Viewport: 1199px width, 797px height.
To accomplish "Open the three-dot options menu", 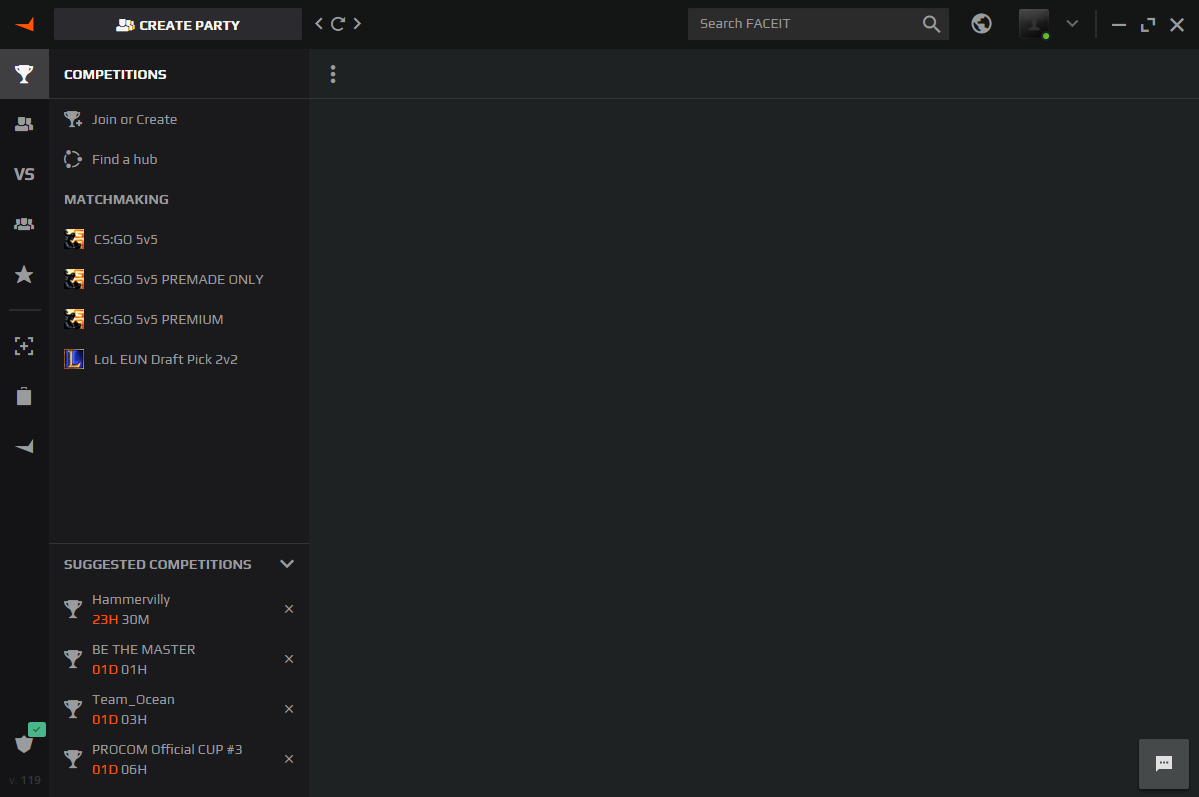I will click(x=333, y=74).
